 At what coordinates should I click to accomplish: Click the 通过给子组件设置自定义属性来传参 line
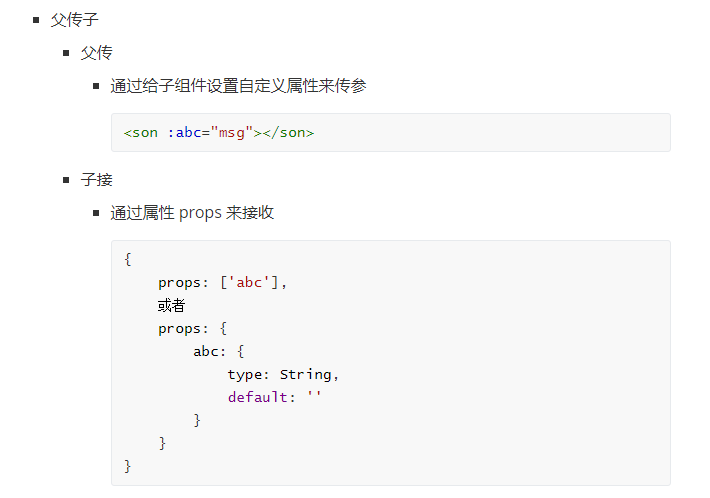[x=238, y=86]
